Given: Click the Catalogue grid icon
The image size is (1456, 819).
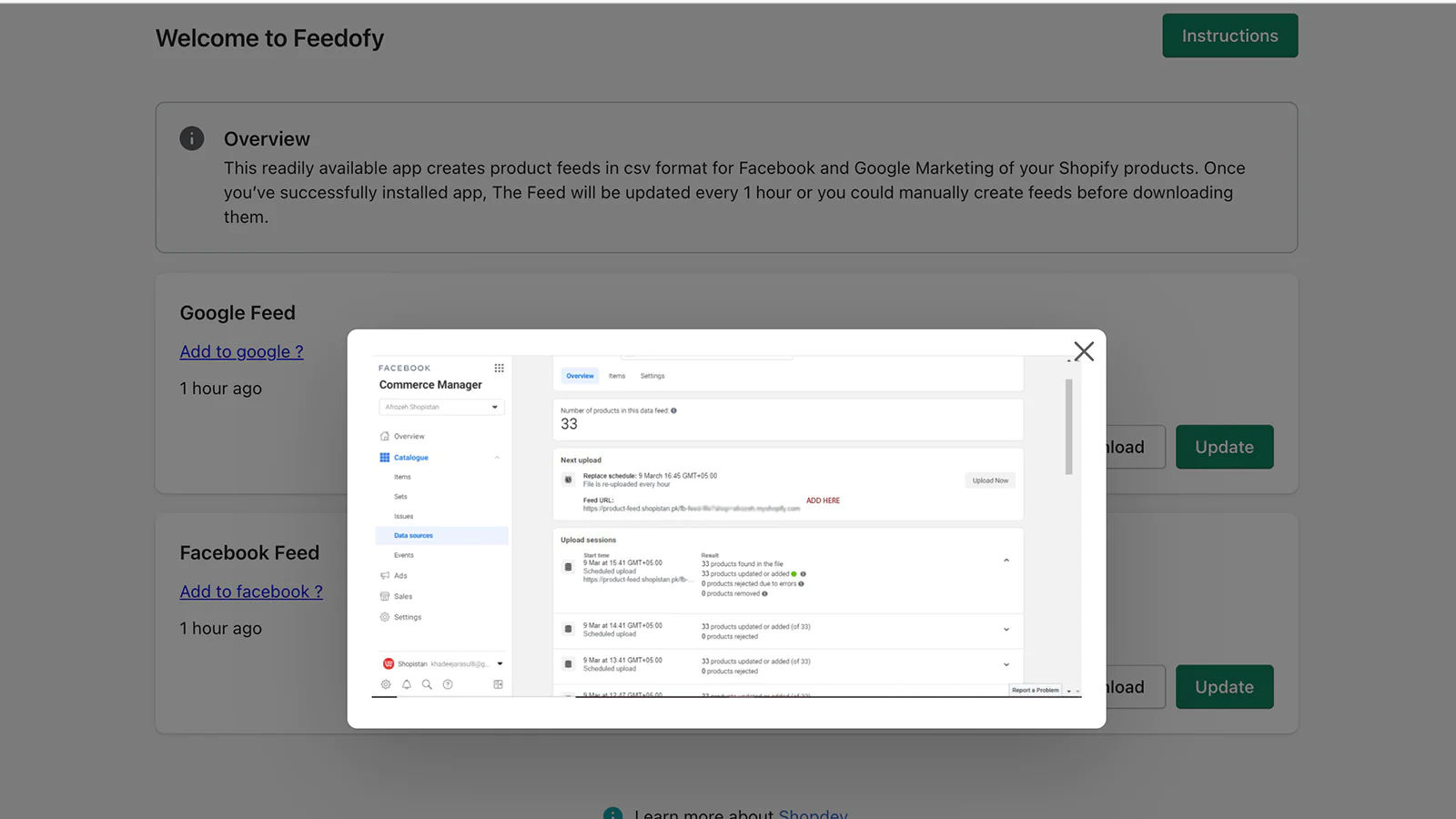Looking at the screenshot, I should point(385,457).
